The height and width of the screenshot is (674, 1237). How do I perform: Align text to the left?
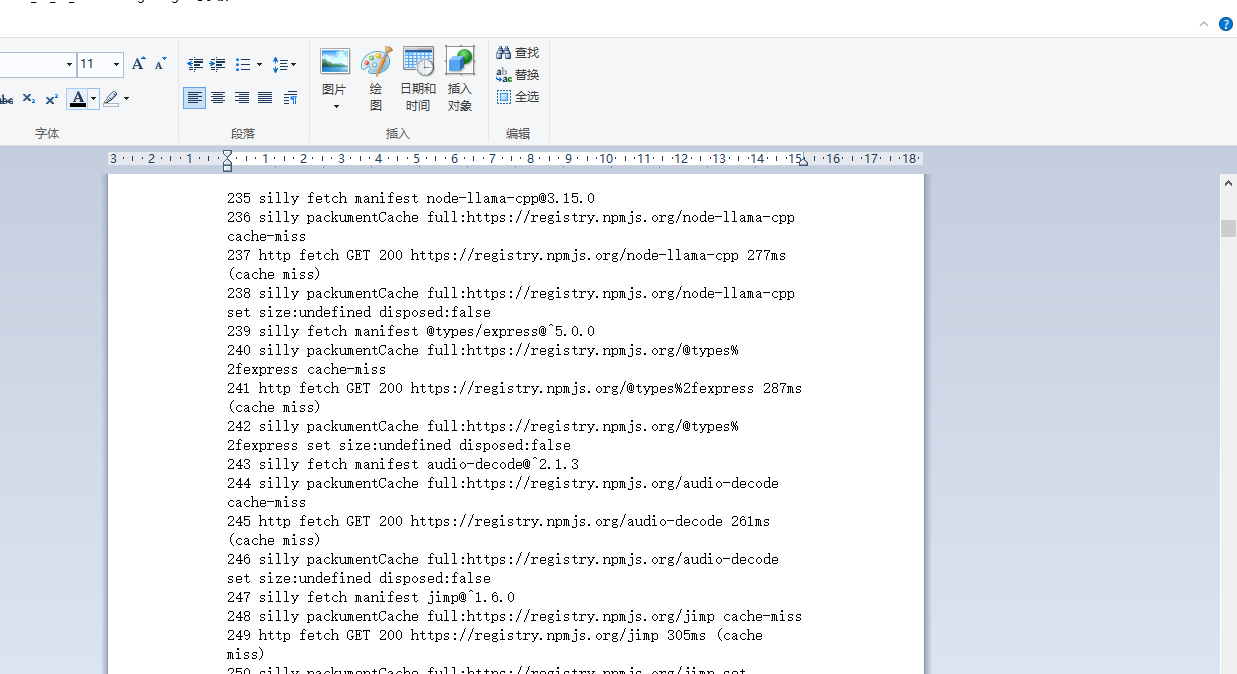tap(195, 97)
